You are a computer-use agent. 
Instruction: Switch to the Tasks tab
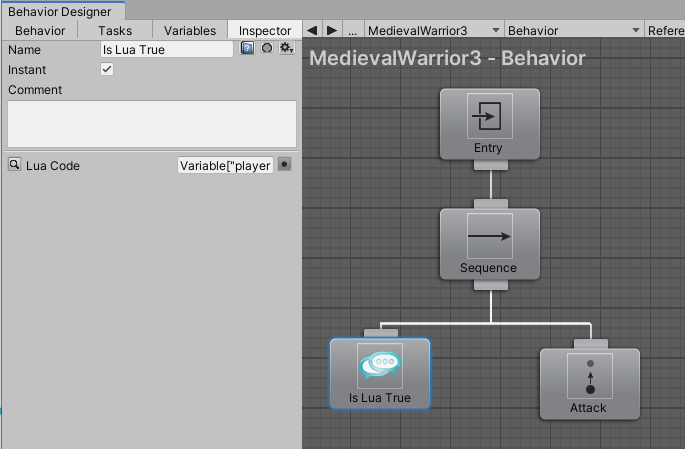coord(115,31)
